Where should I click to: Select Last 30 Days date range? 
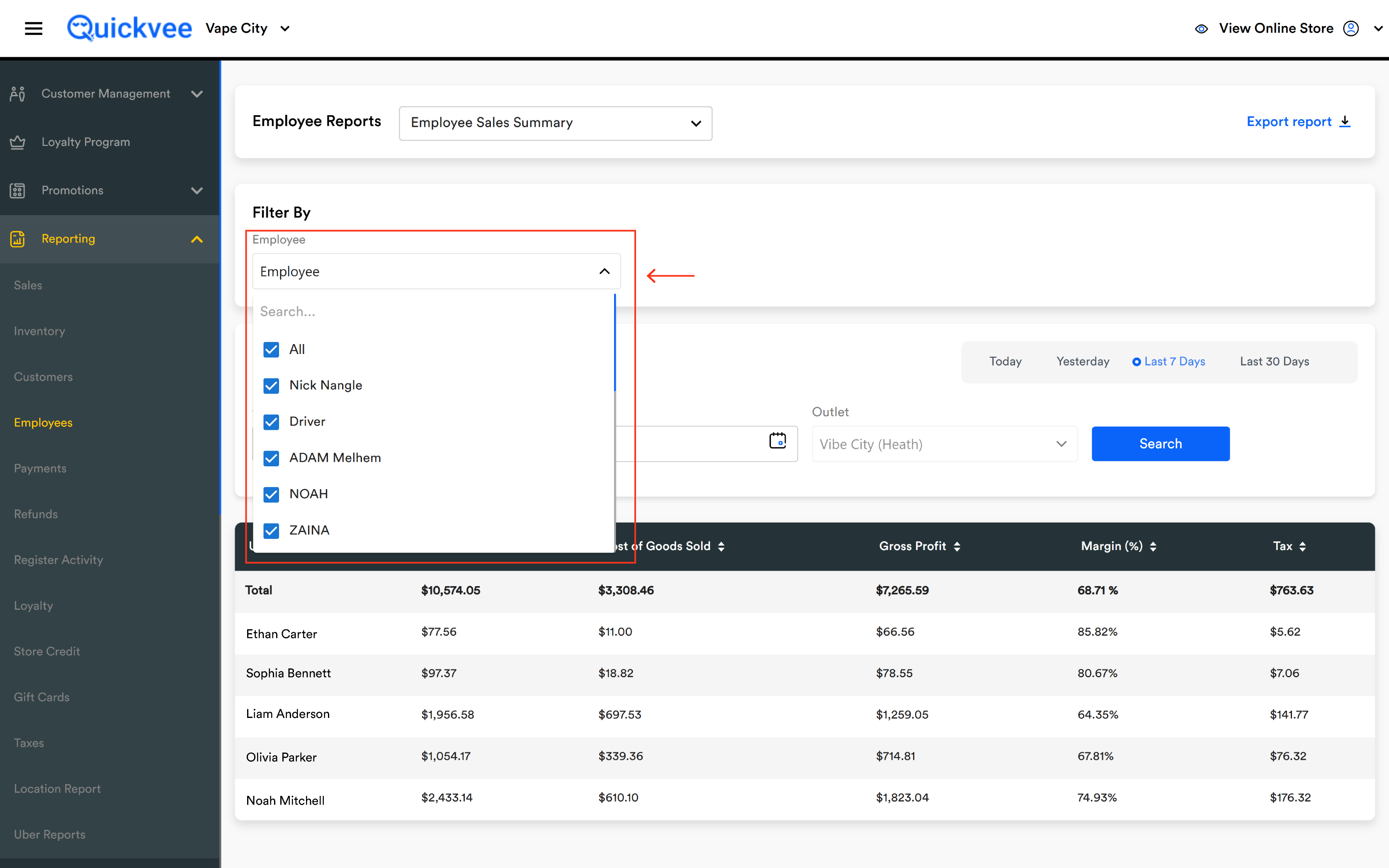pyautogui.click(x=1274, y=361)
